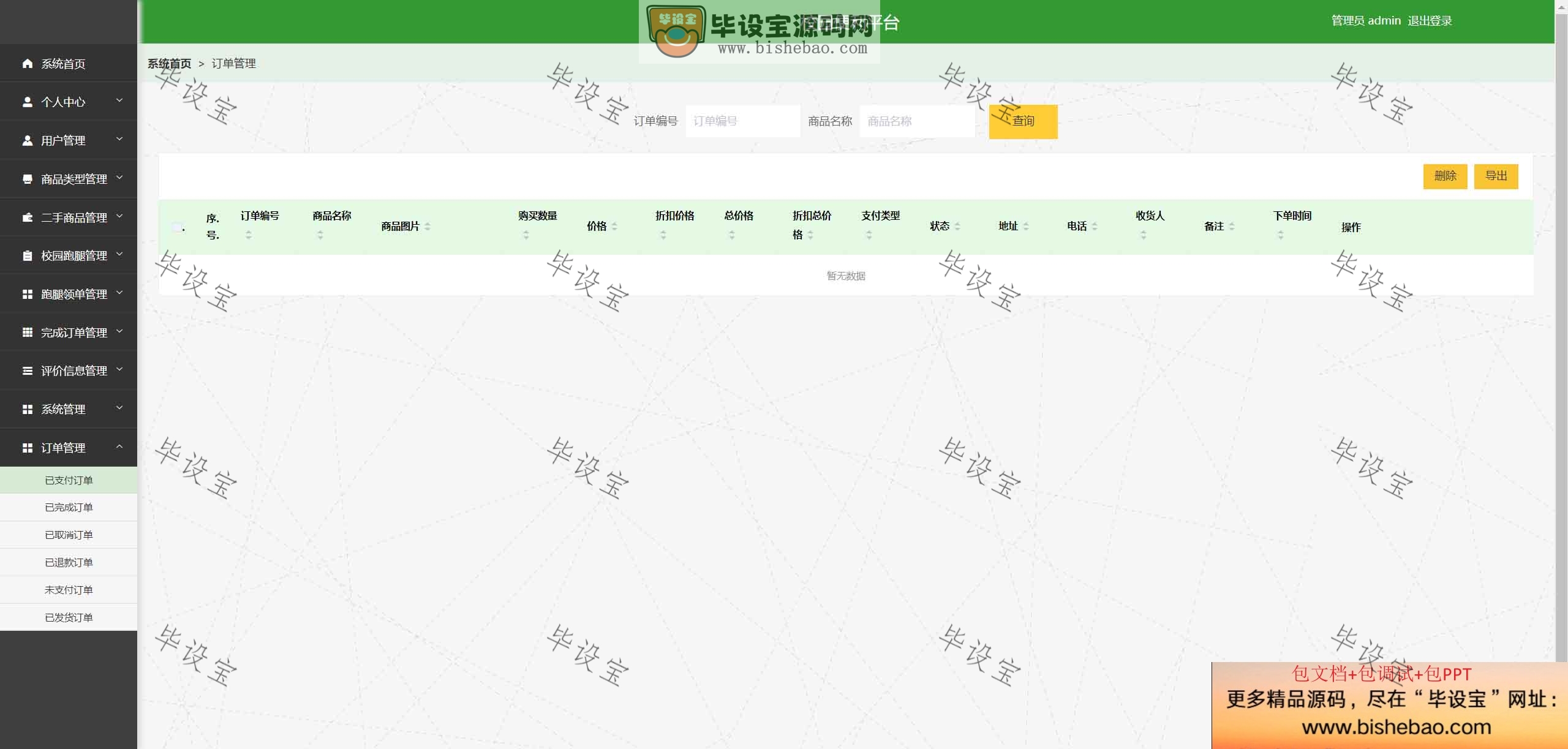
Task: Sort the table by 总价格 column
Action: pos(731,235)
